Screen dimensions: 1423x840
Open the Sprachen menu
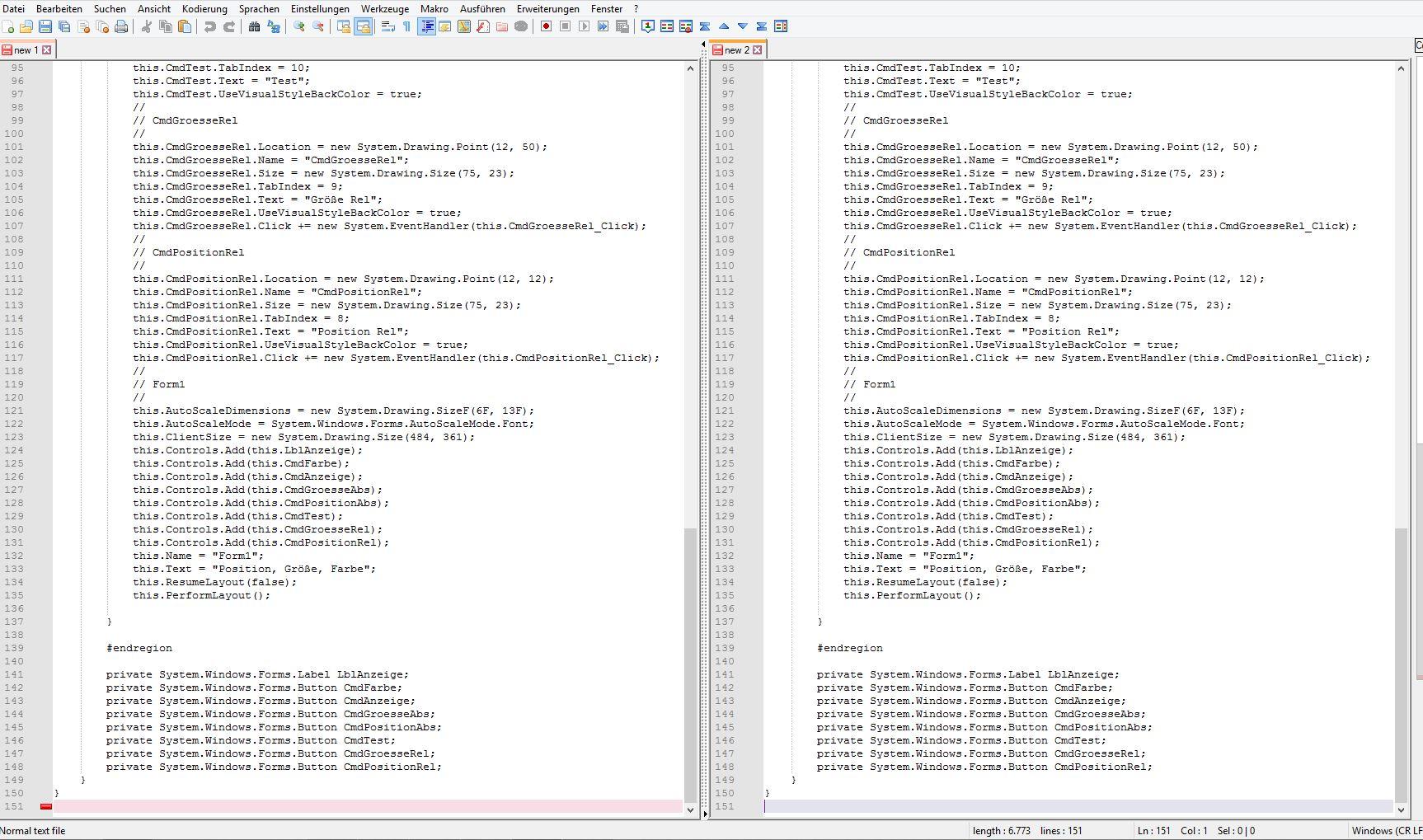tap(259, 8)
